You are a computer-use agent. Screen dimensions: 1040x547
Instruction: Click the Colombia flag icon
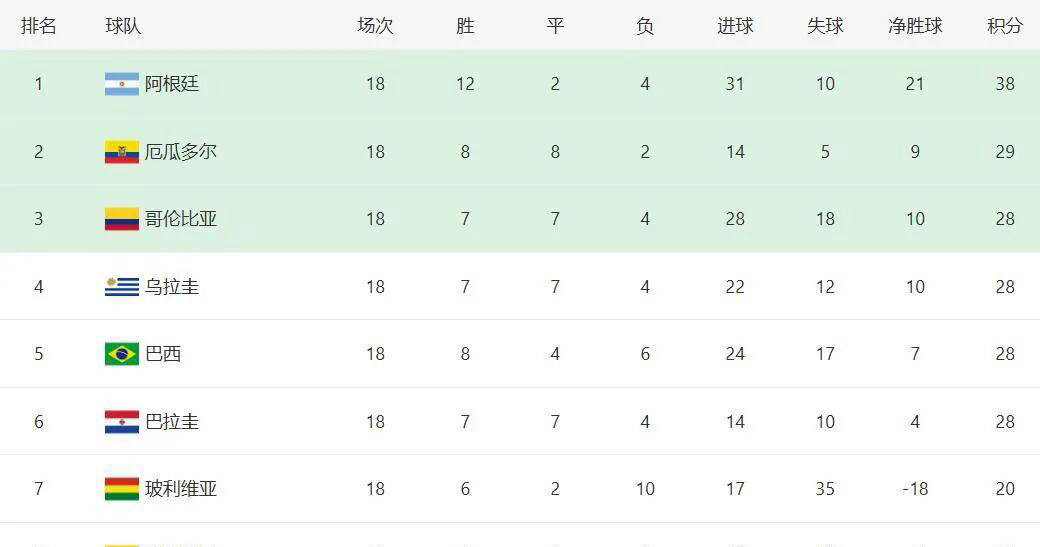pos(121,219)
